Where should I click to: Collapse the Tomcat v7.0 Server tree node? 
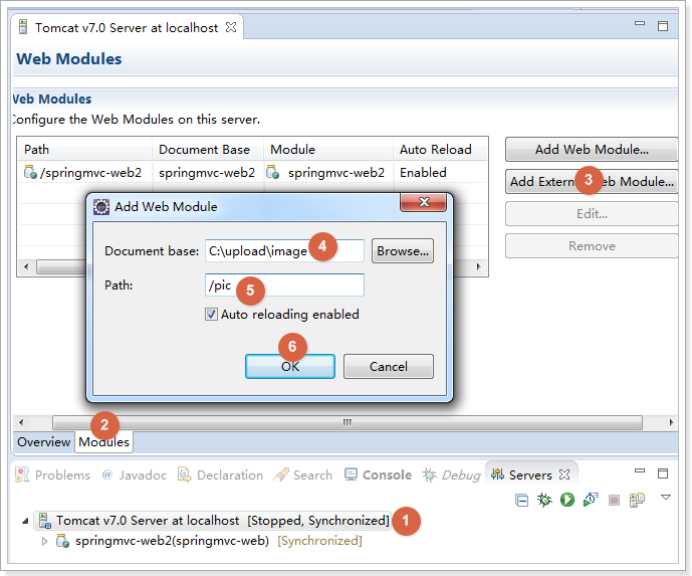pyautogui.click(x=26, y=521)
